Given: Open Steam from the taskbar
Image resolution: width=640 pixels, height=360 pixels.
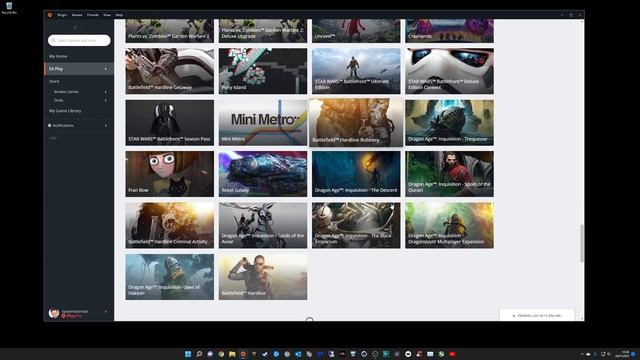Looking at the screenshot, I should tap(265, 354).
